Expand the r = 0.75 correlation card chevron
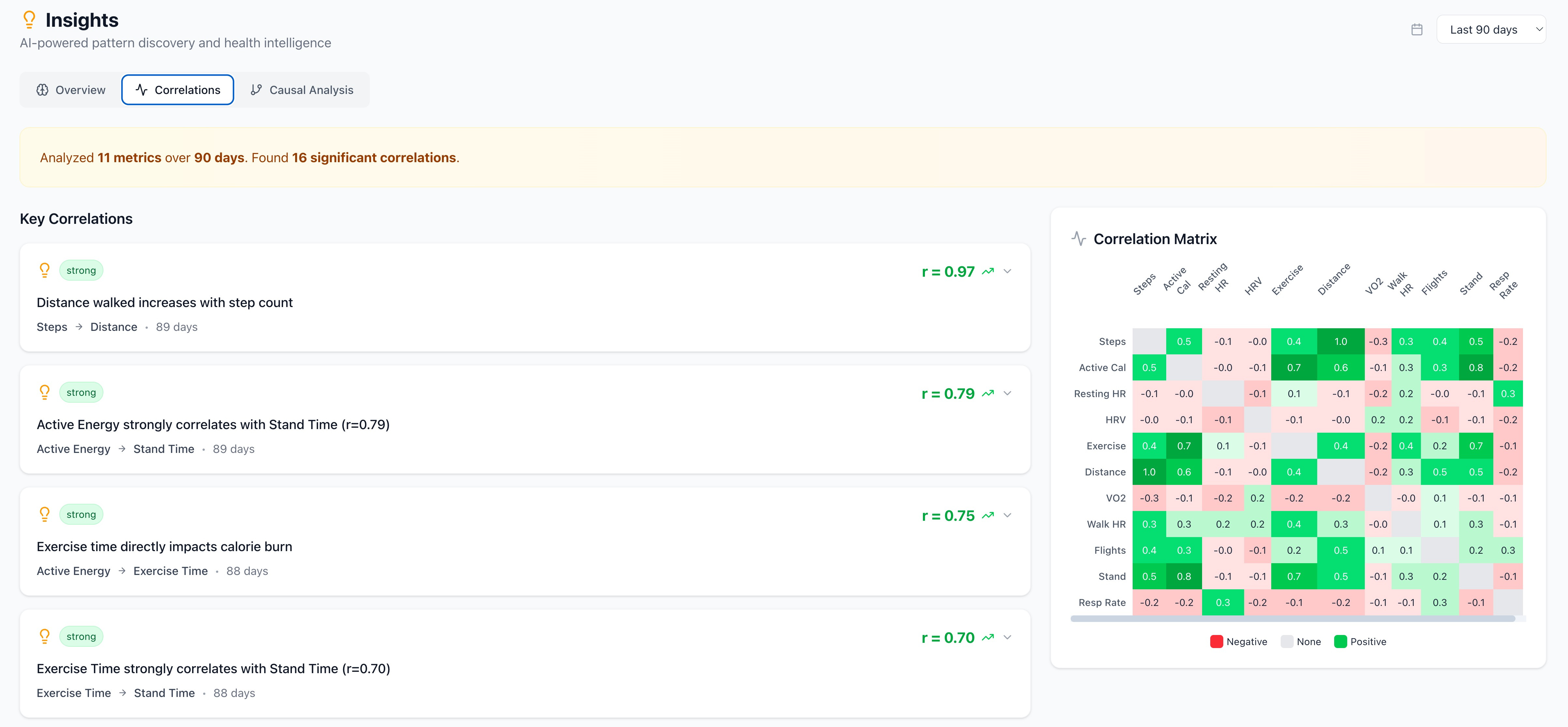Image resolution: width=1568 pixels, height=727 pixels. click(x=1007, y=516)
